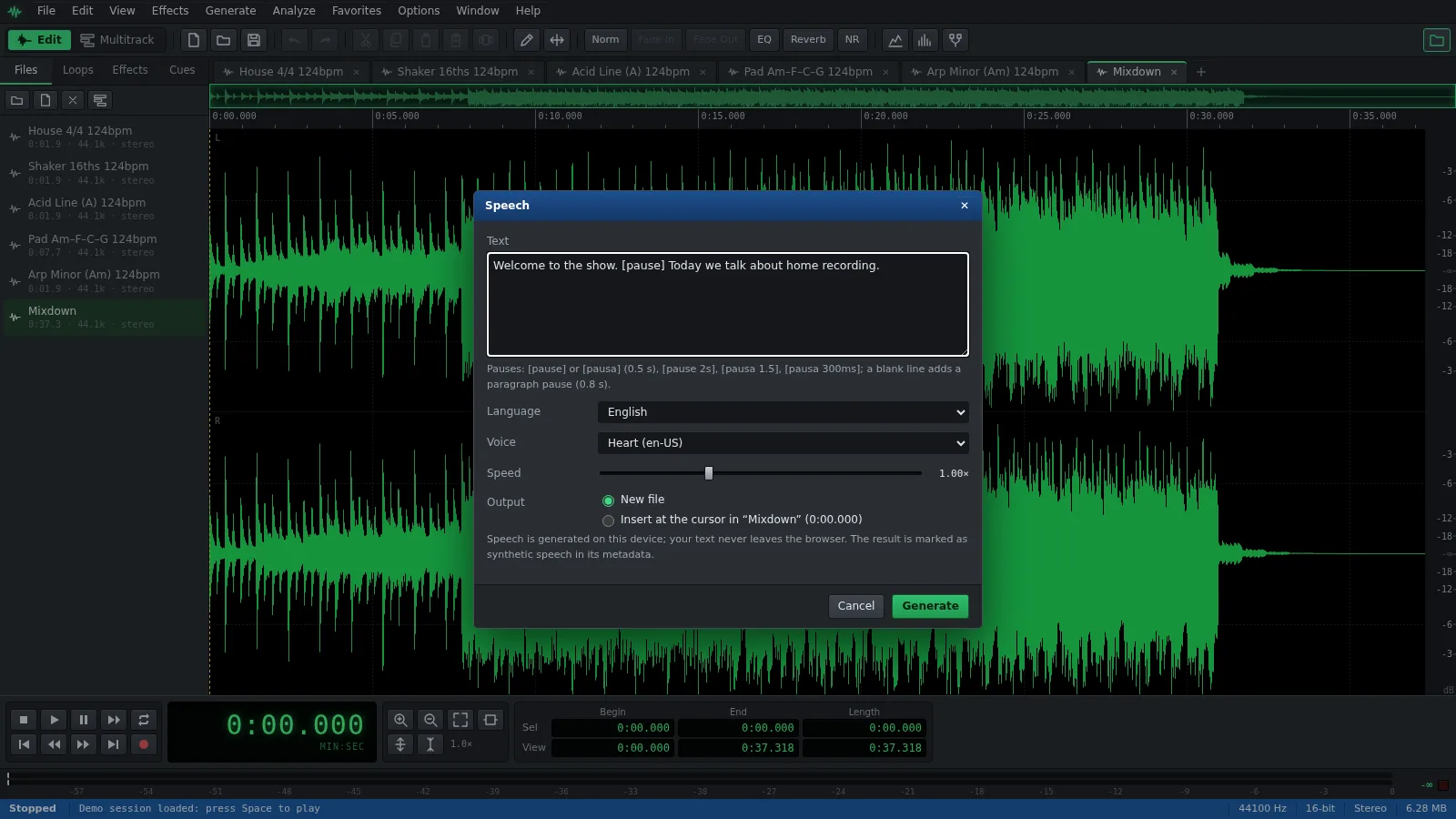Image resolution: width=1456 pixels, height=819 pixels.
Task: Click the zoom in magnifier icon
Action: point(400,720)
